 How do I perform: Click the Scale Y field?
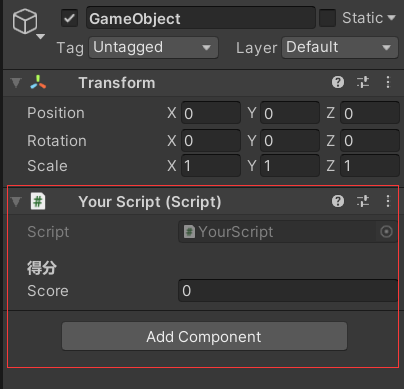[x=290, y=165]
